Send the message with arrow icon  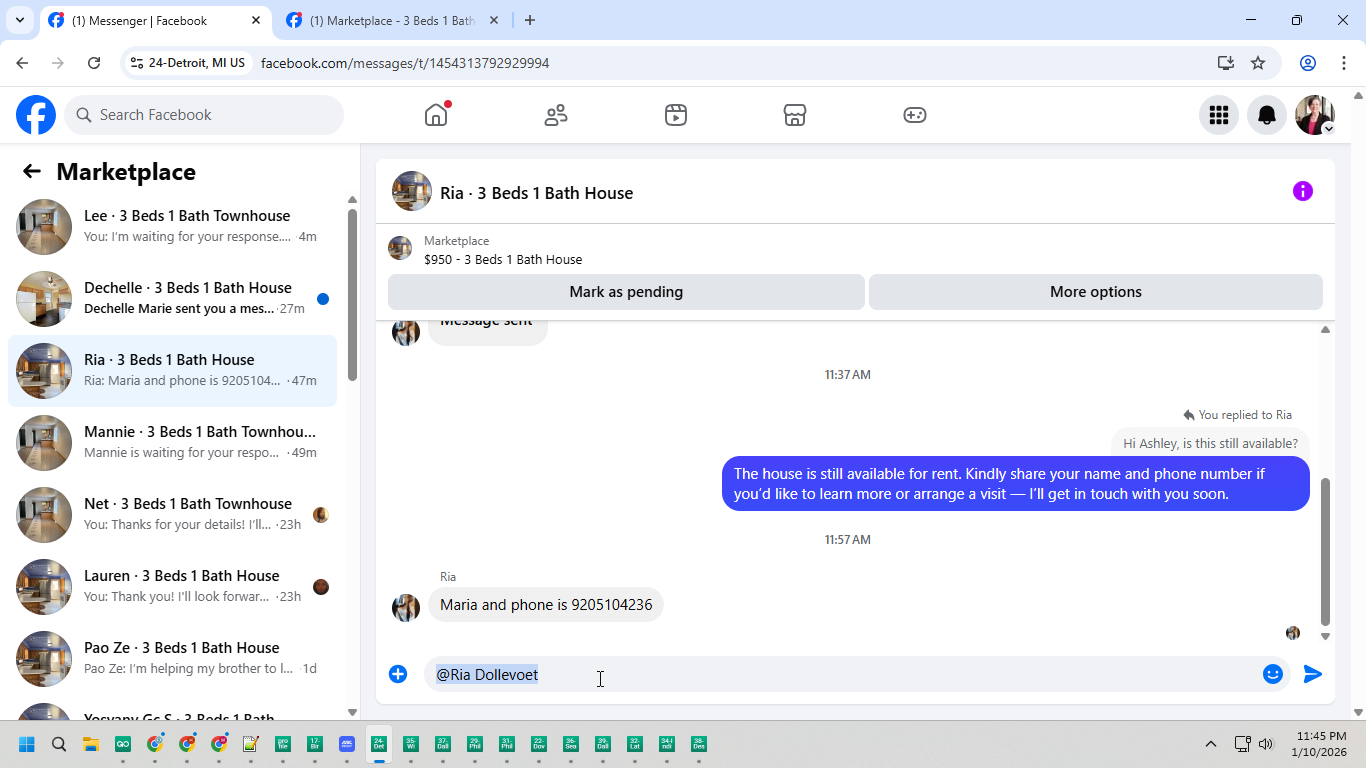pos(1313,674)
